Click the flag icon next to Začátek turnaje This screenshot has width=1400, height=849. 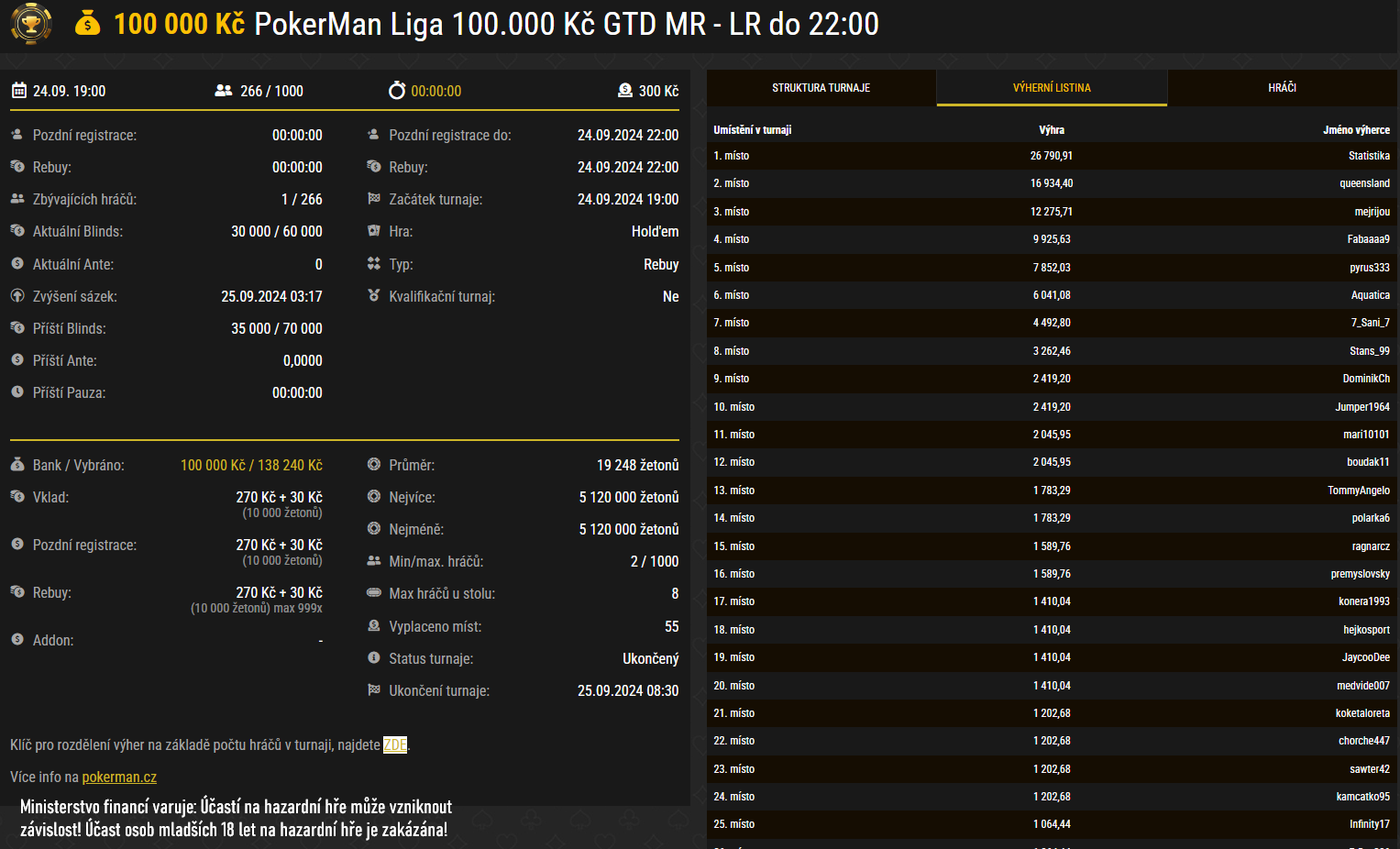coord(374,199)
